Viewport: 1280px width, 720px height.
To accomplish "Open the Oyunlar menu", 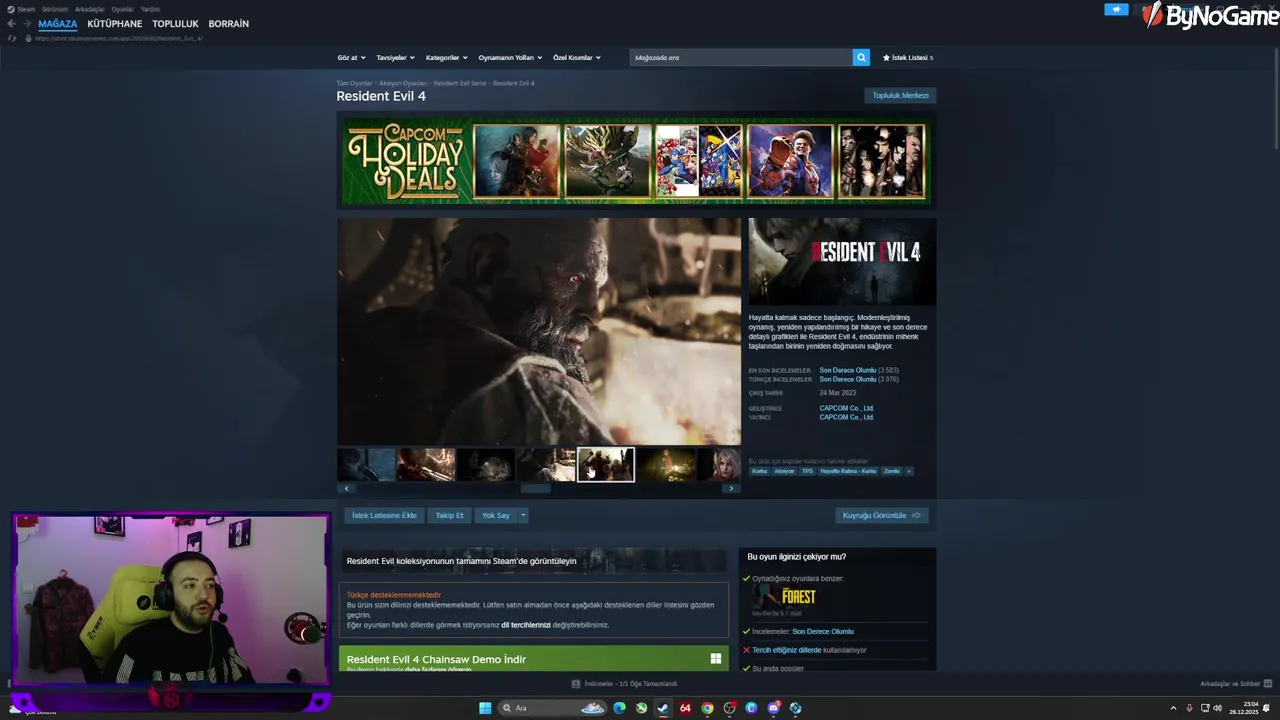I will [x=122, y=9].
